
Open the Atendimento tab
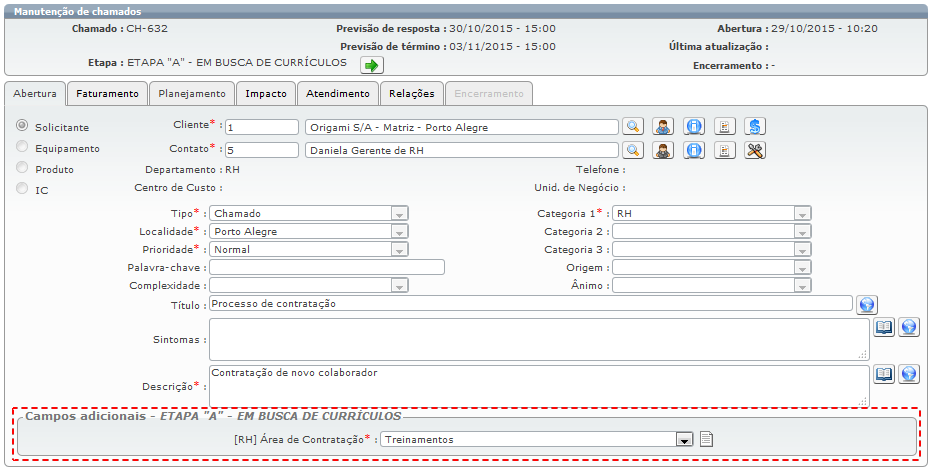[x=337, y=93]
